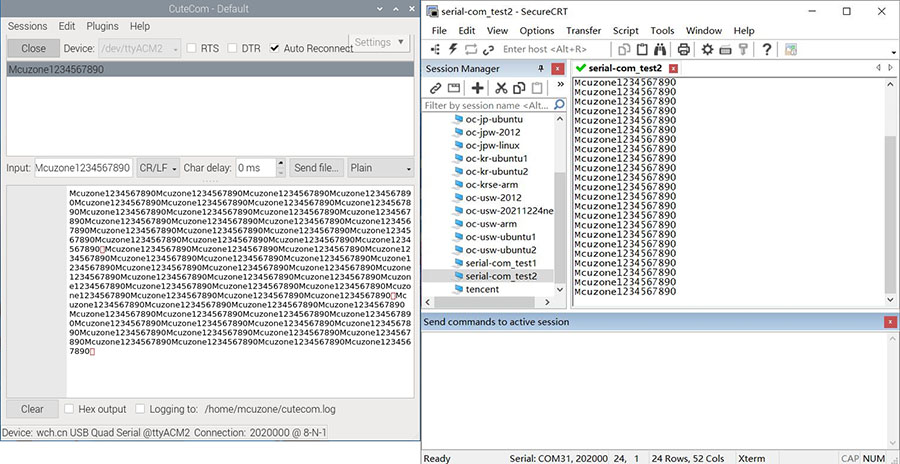
Task: Click the Reconnect chain-link toolbar icon
Action: tap(488, 49)
